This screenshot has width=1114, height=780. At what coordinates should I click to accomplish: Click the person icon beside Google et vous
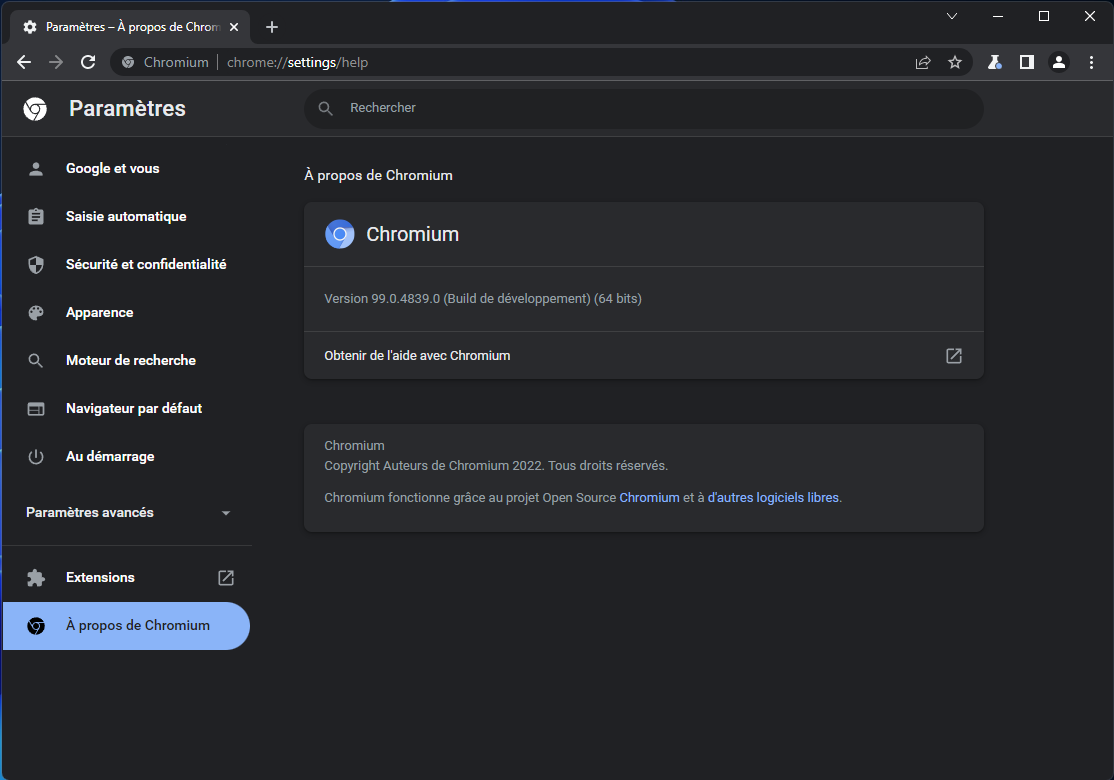tap(36, 168)
